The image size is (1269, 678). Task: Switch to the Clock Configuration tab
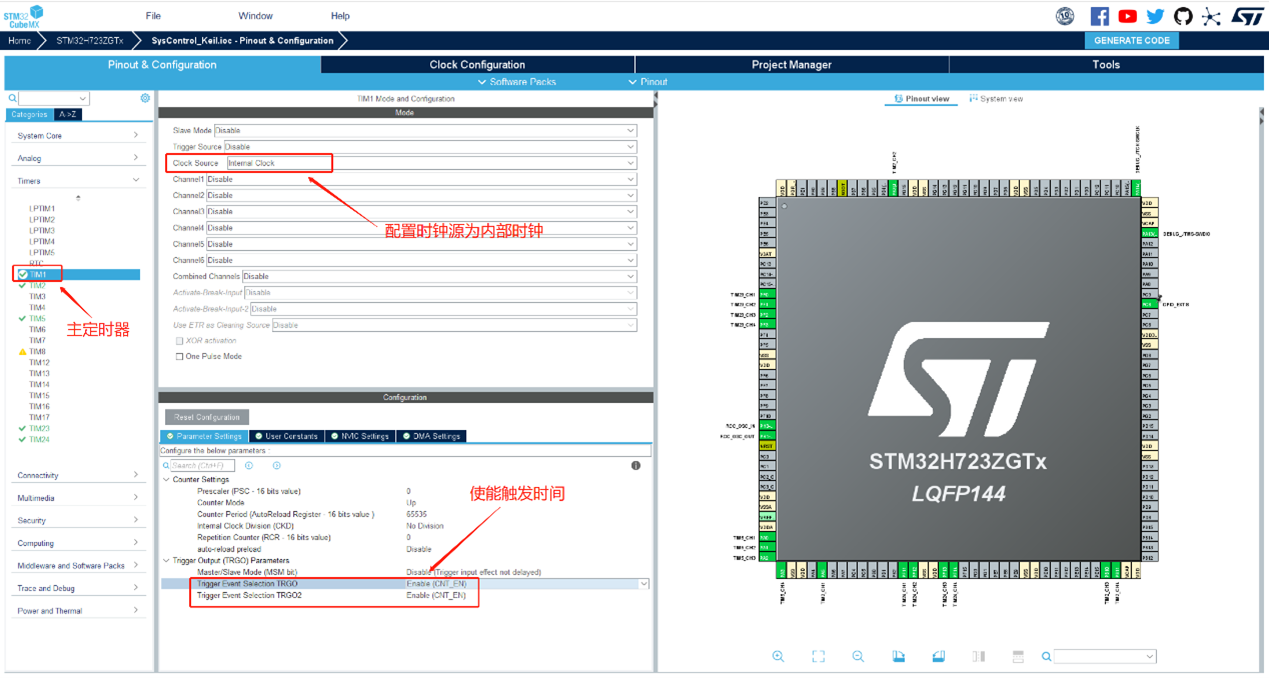[x=477, y=64]
